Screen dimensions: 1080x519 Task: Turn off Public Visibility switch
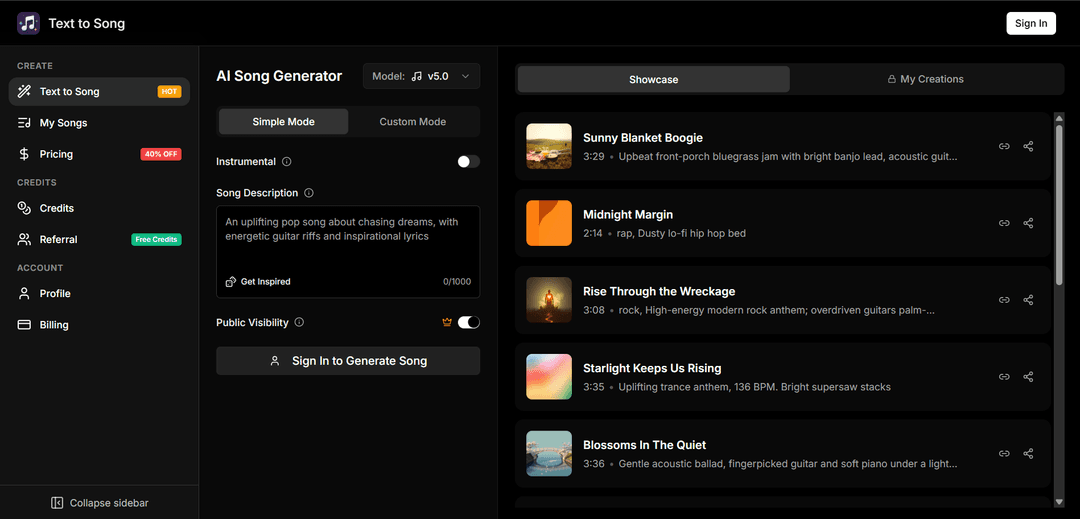(468, 322)
